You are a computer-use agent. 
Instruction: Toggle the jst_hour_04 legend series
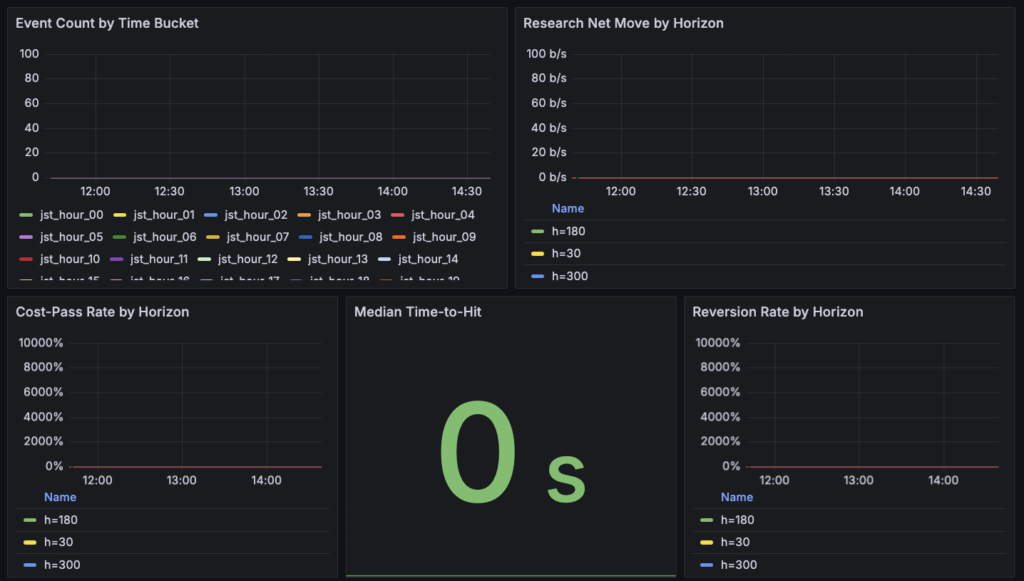pyautogui.click(x=442, y=215)
